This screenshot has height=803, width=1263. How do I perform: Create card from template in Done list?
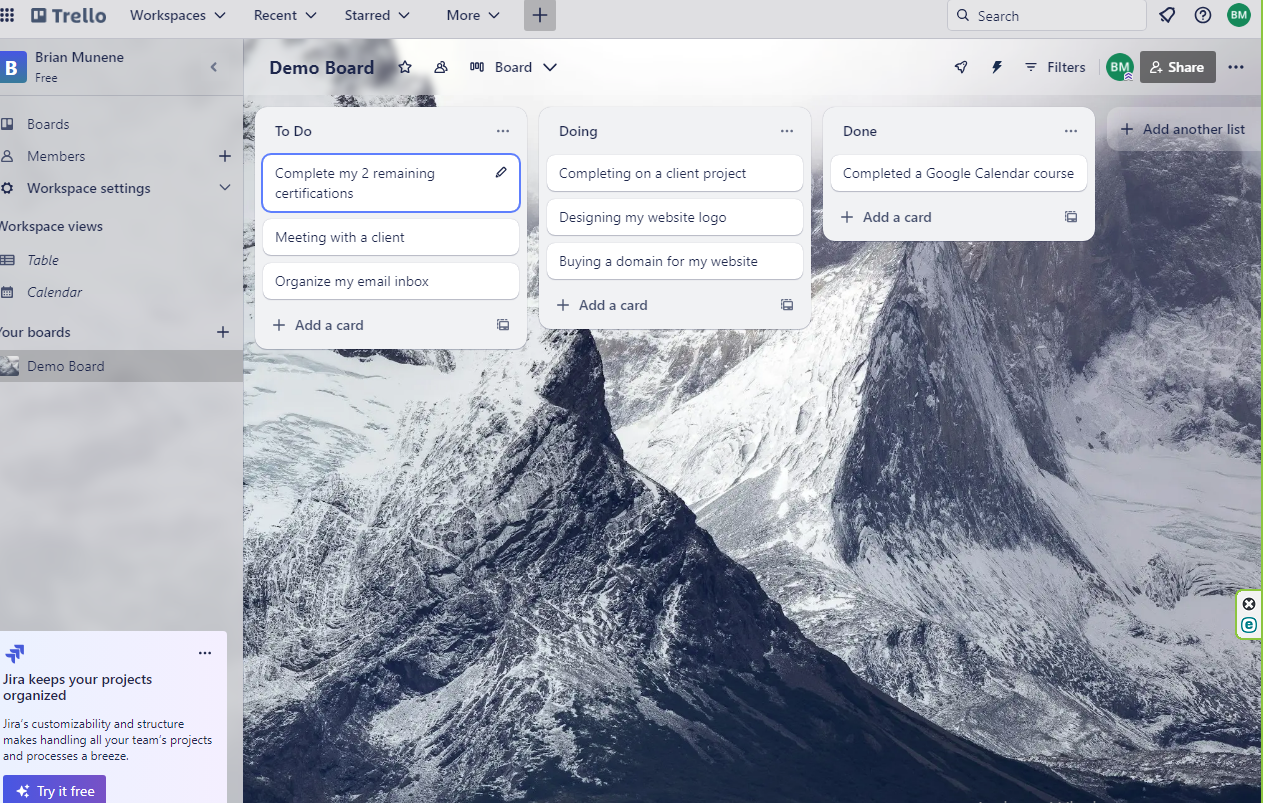tap(1071, 217)
